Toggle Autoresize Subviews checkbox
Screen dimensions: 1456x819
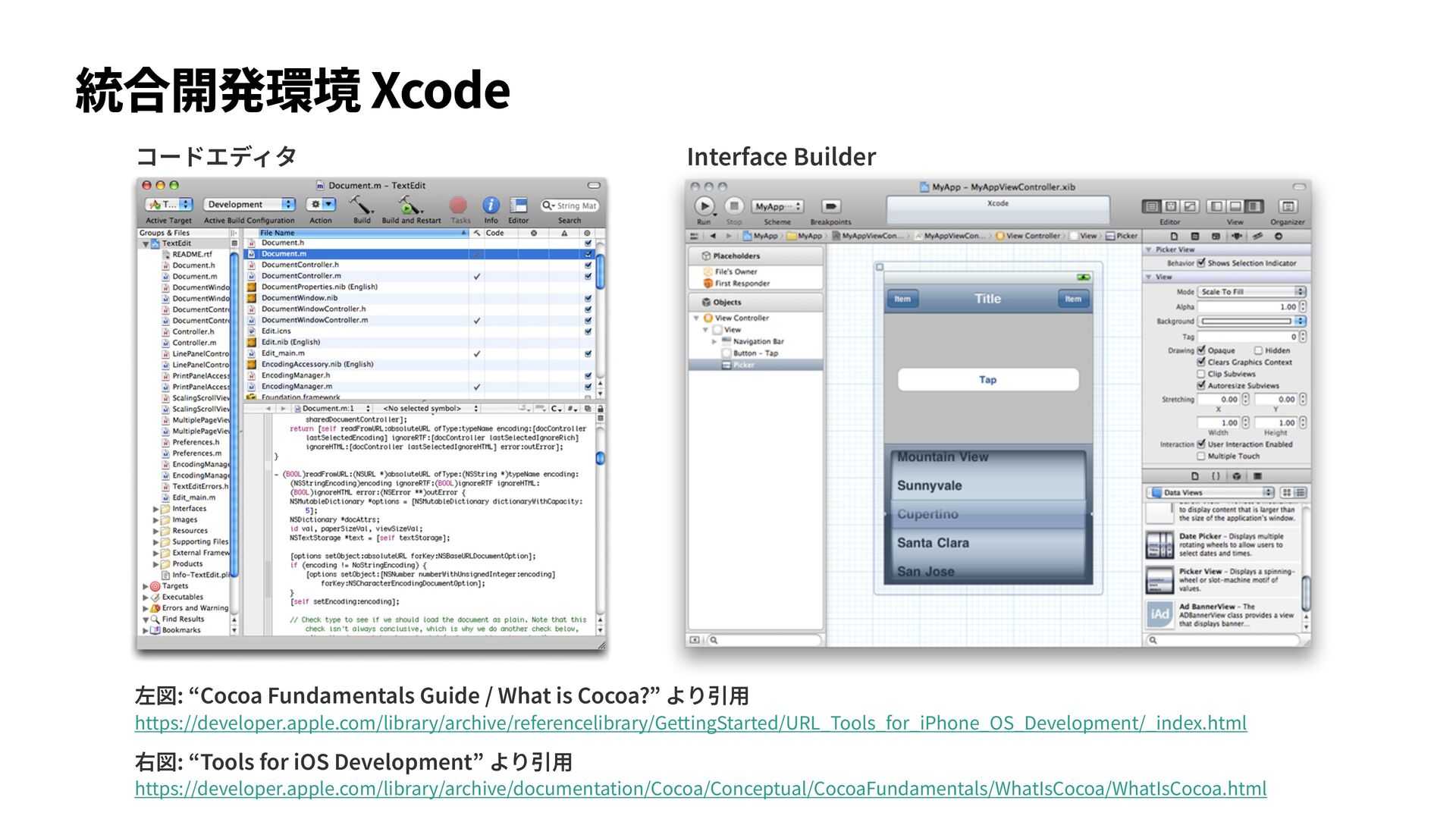pyautogui.click(x=1201, y=385)
